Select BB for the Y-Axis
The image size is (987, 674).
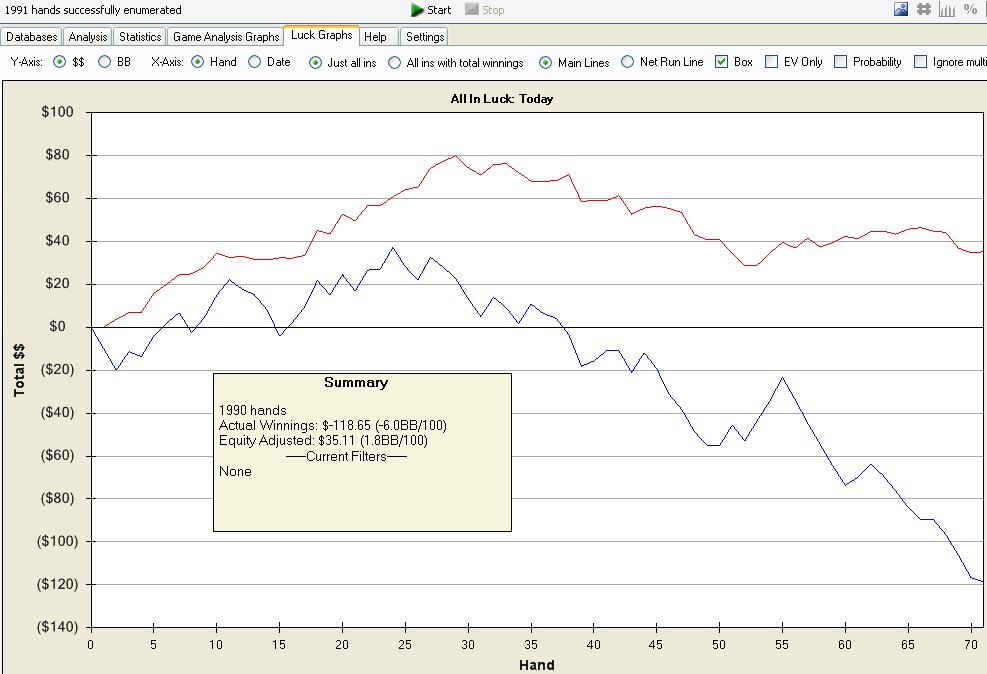point(104,62)
